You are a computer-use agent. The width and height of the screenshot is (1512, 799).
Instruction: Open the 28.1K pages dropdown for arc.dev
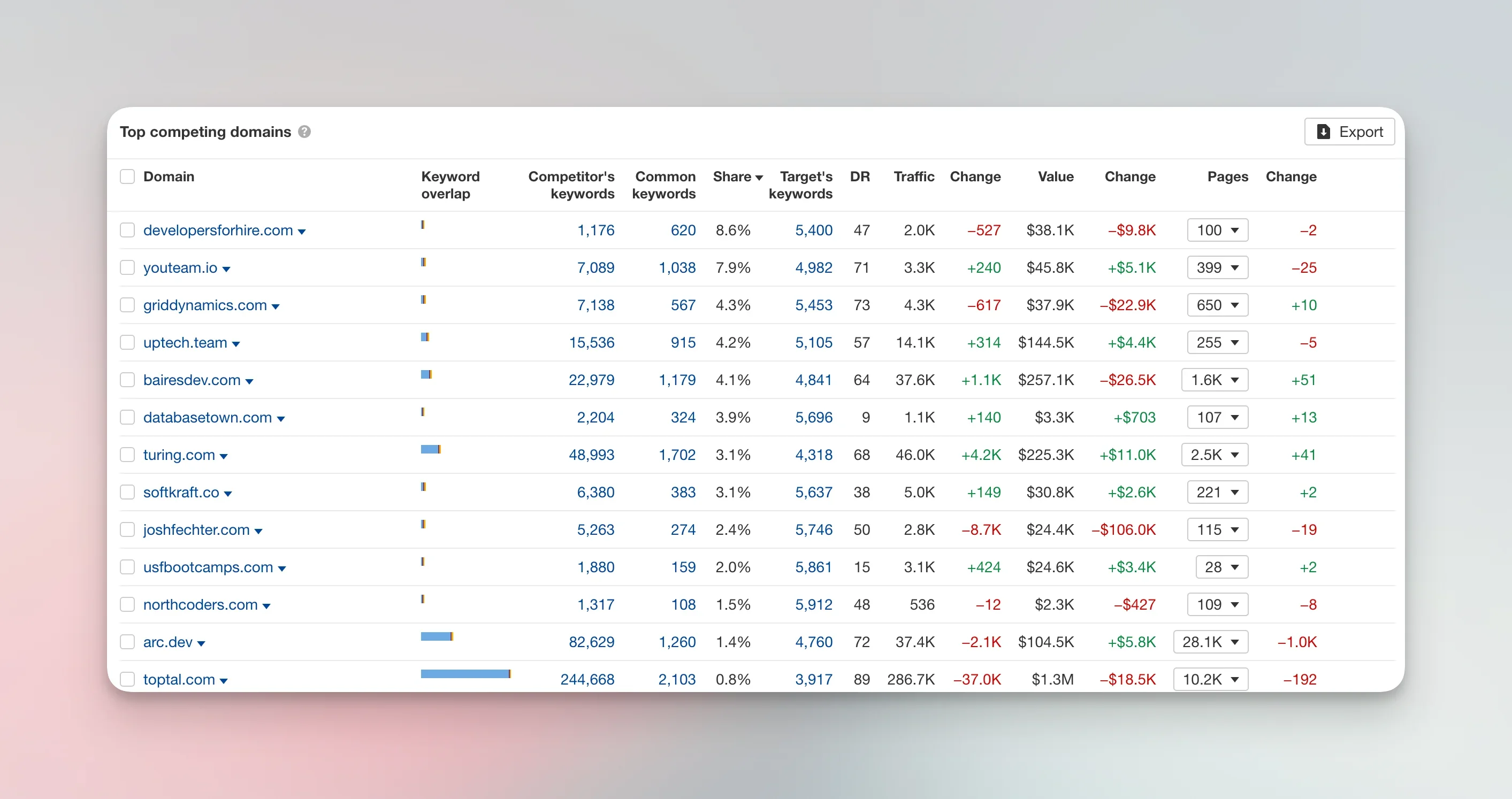[x=1210, y=642]
